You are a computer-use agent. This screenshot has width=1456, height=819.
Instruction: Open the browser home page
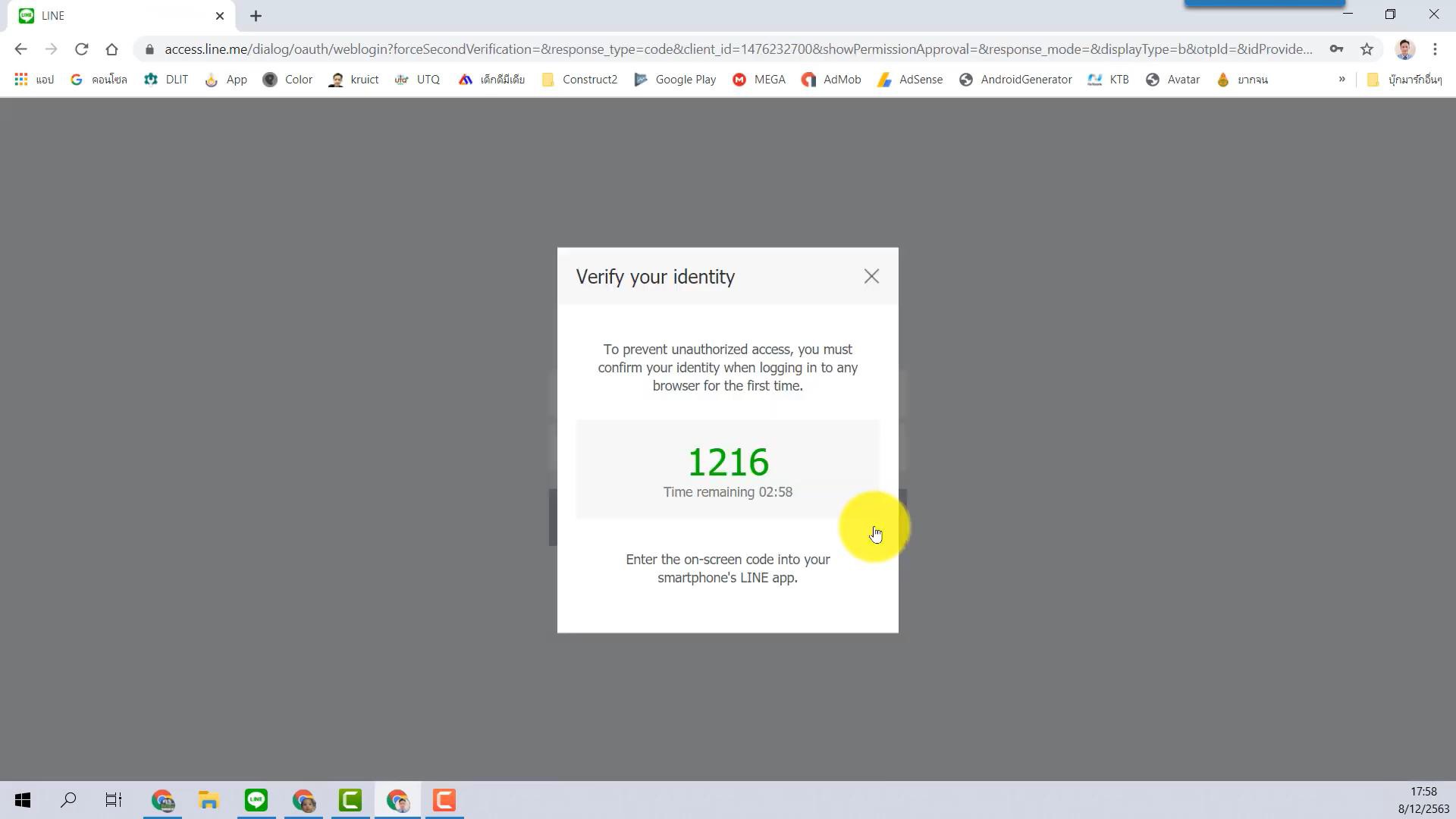(111, 49)
